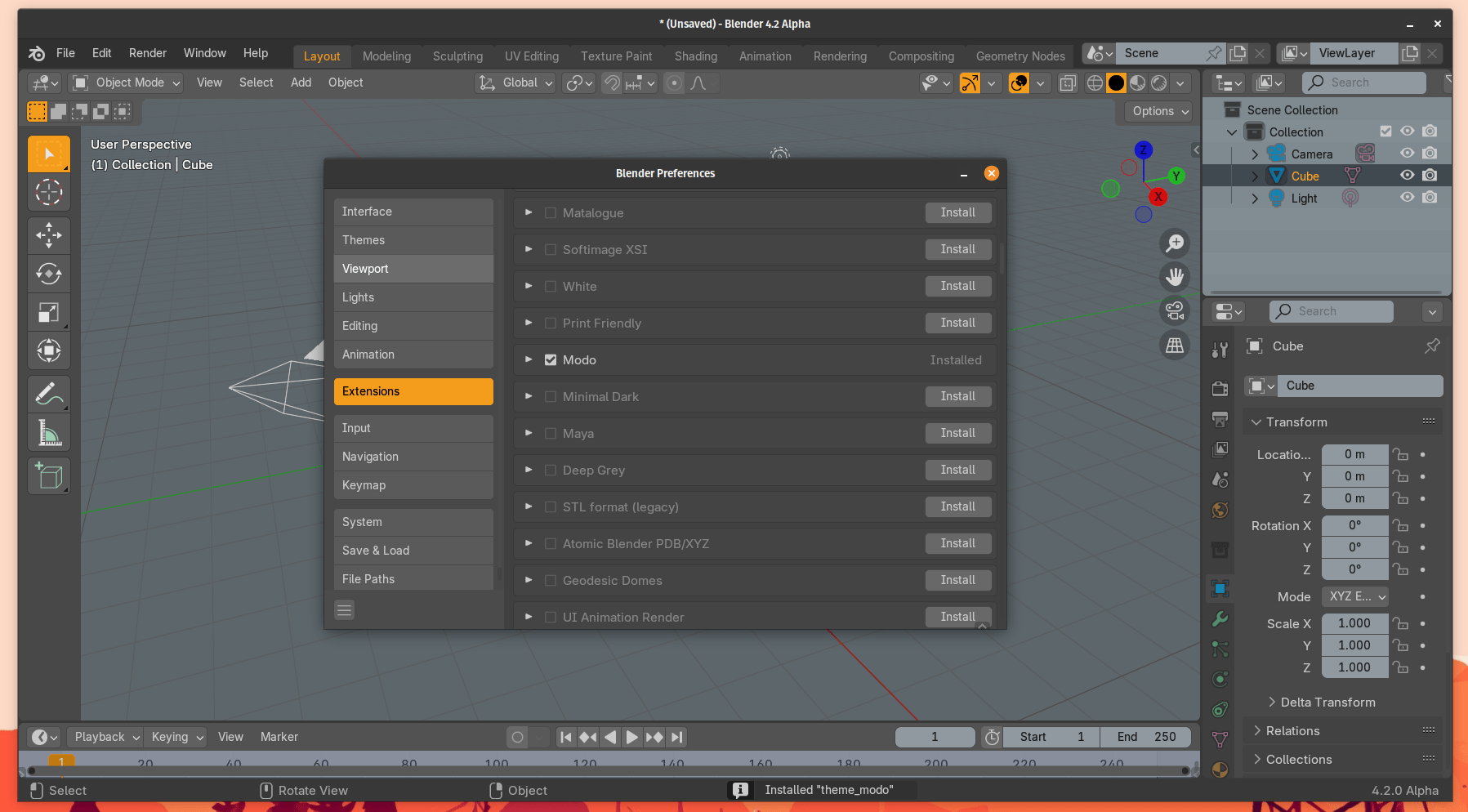
Task: Select the Annotate tool
Action: (49, 394)
